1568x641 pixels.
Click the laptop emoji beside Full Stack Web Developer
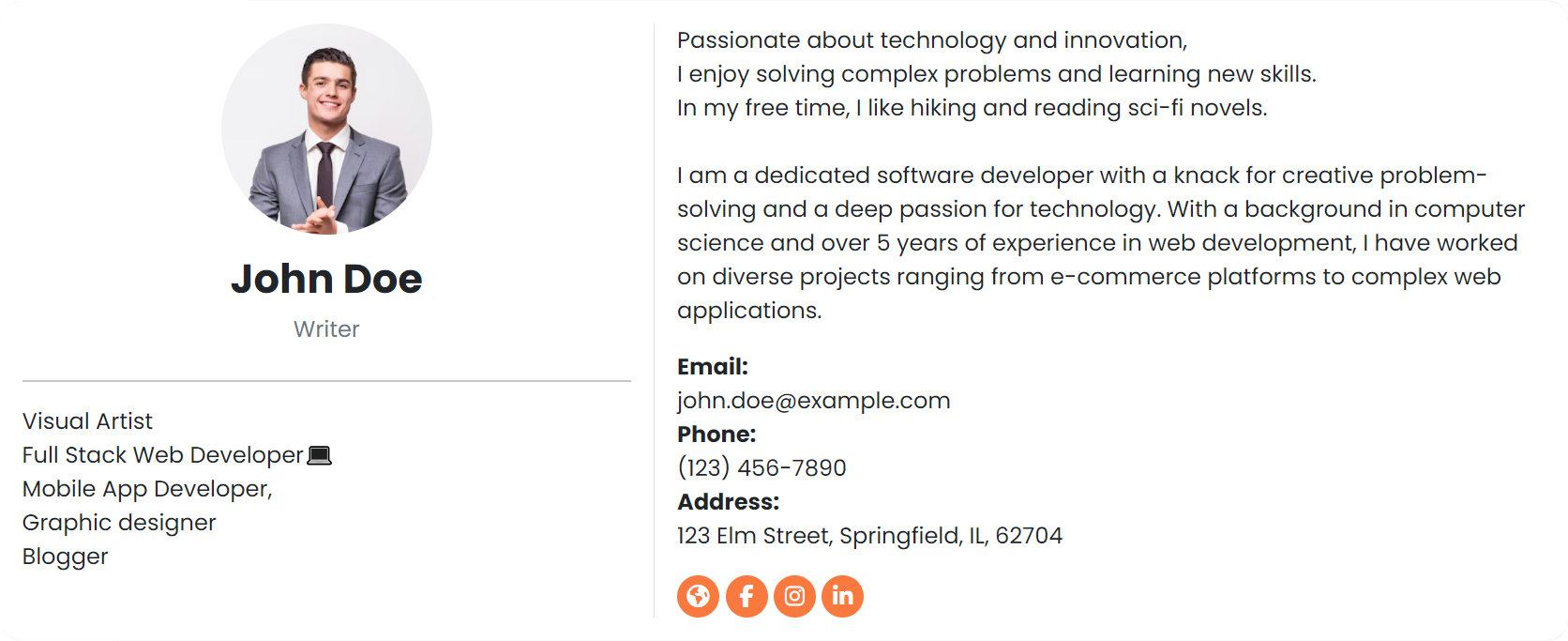(320, 455)
